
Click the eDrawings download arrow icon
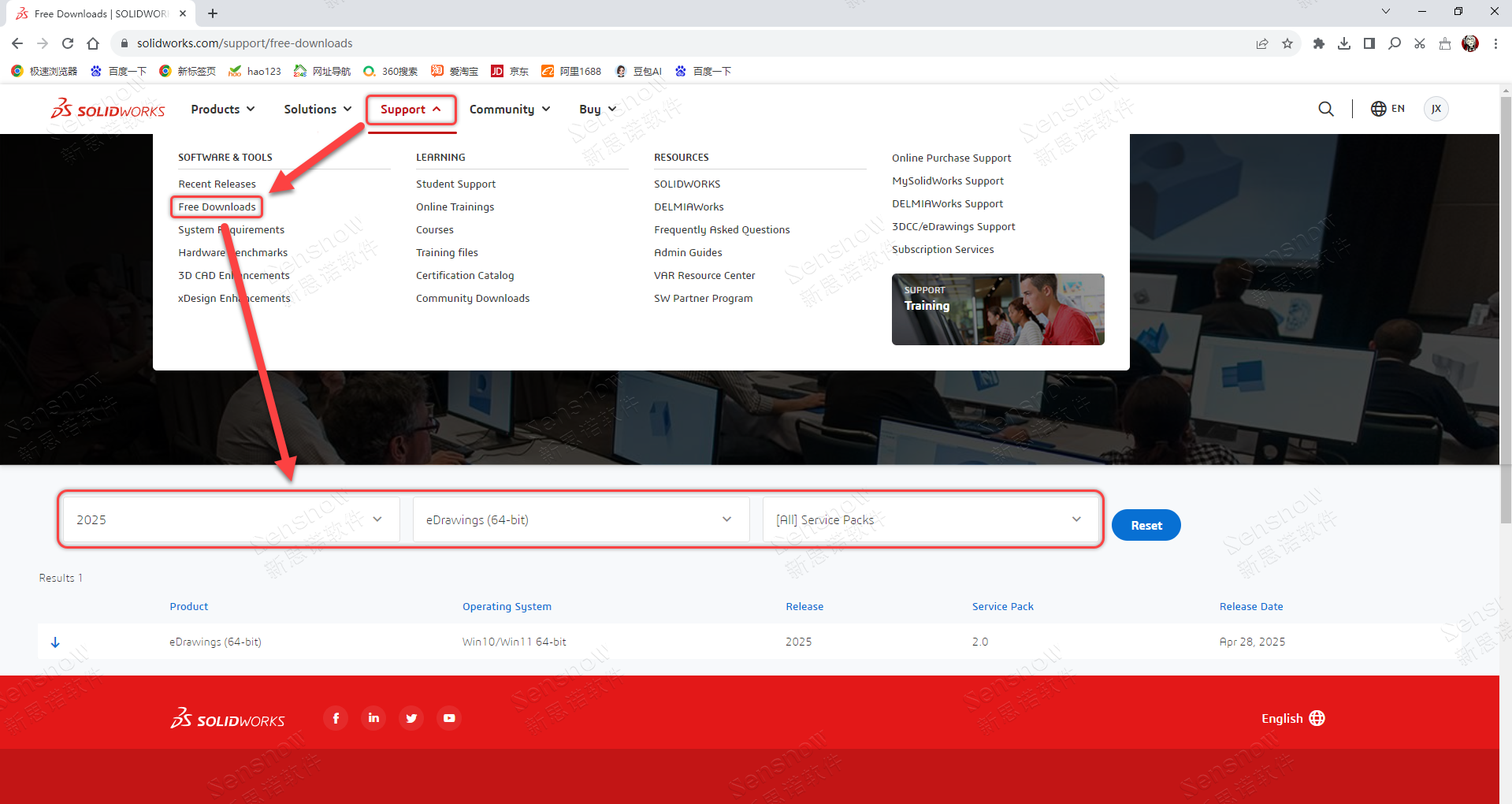click(x=55, y=642)
